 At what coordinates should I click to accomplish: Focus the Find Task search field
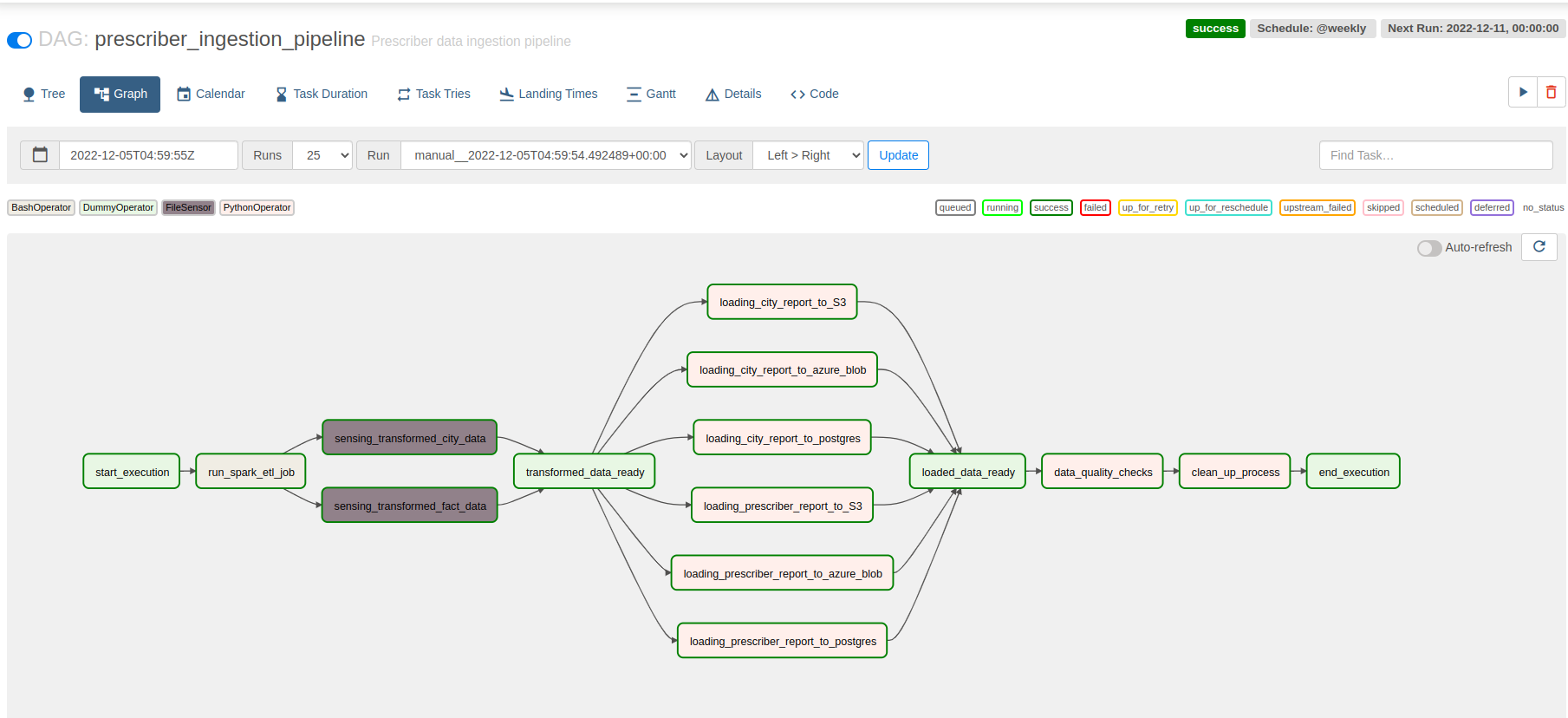[1435, 155]
